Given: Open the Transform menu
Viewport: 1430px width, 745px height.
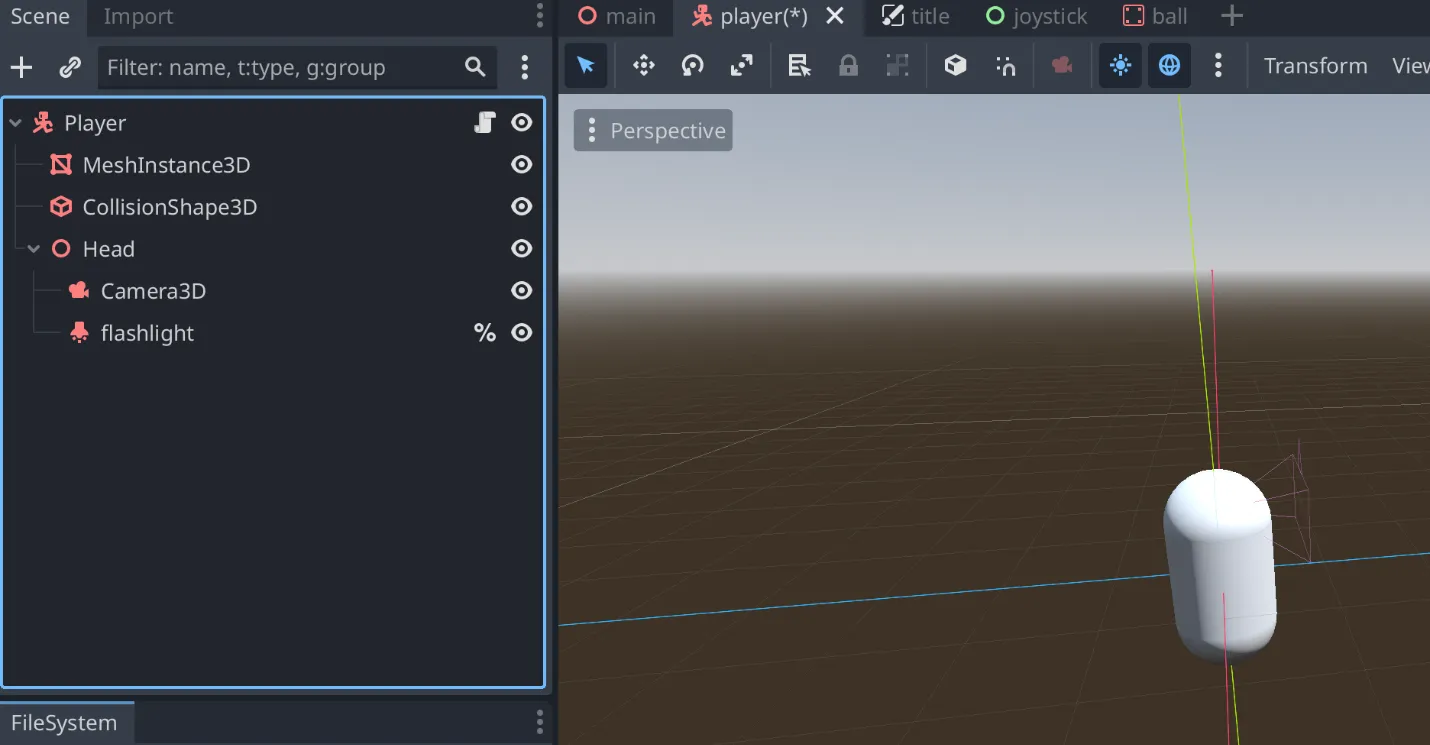Looking at the screenshot, I should [x=1315, y=66].
